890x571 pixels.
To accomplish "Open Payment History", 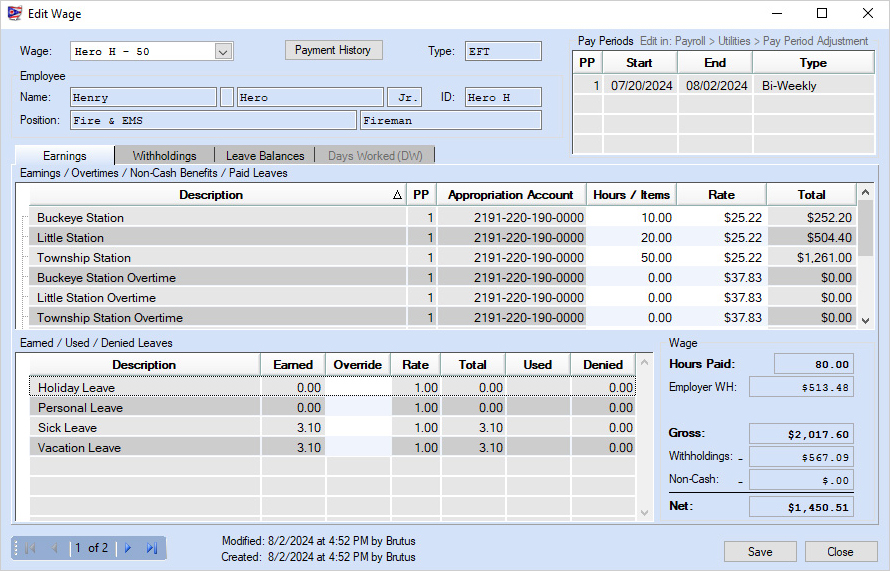I will click(x=332, y=50).
